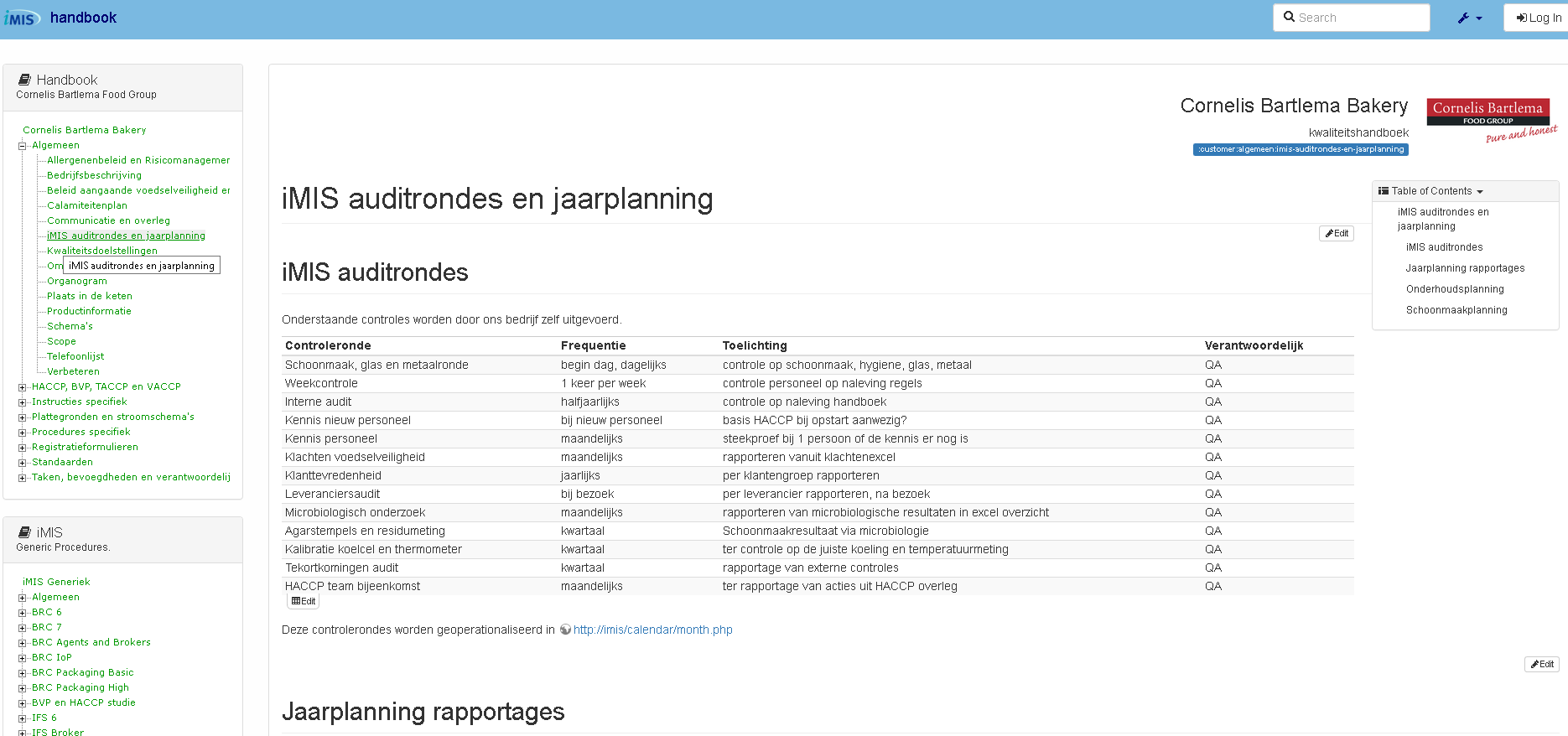The height and width of the screenshot is (736, 1568).
Task: Open Cornelis Bartlema Bakery tree root
Action: tap(84, 130)
